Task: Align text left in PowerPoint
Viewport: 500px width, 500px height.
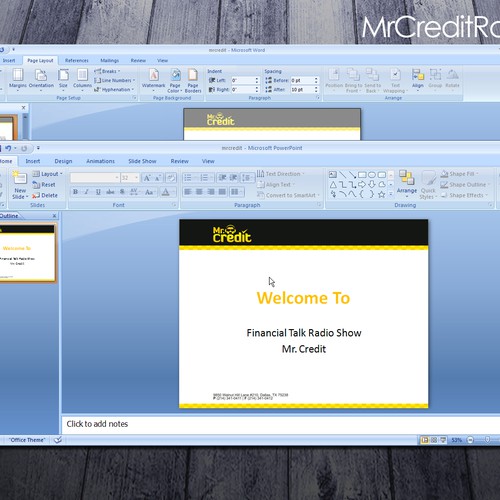Action: [188, 192]
